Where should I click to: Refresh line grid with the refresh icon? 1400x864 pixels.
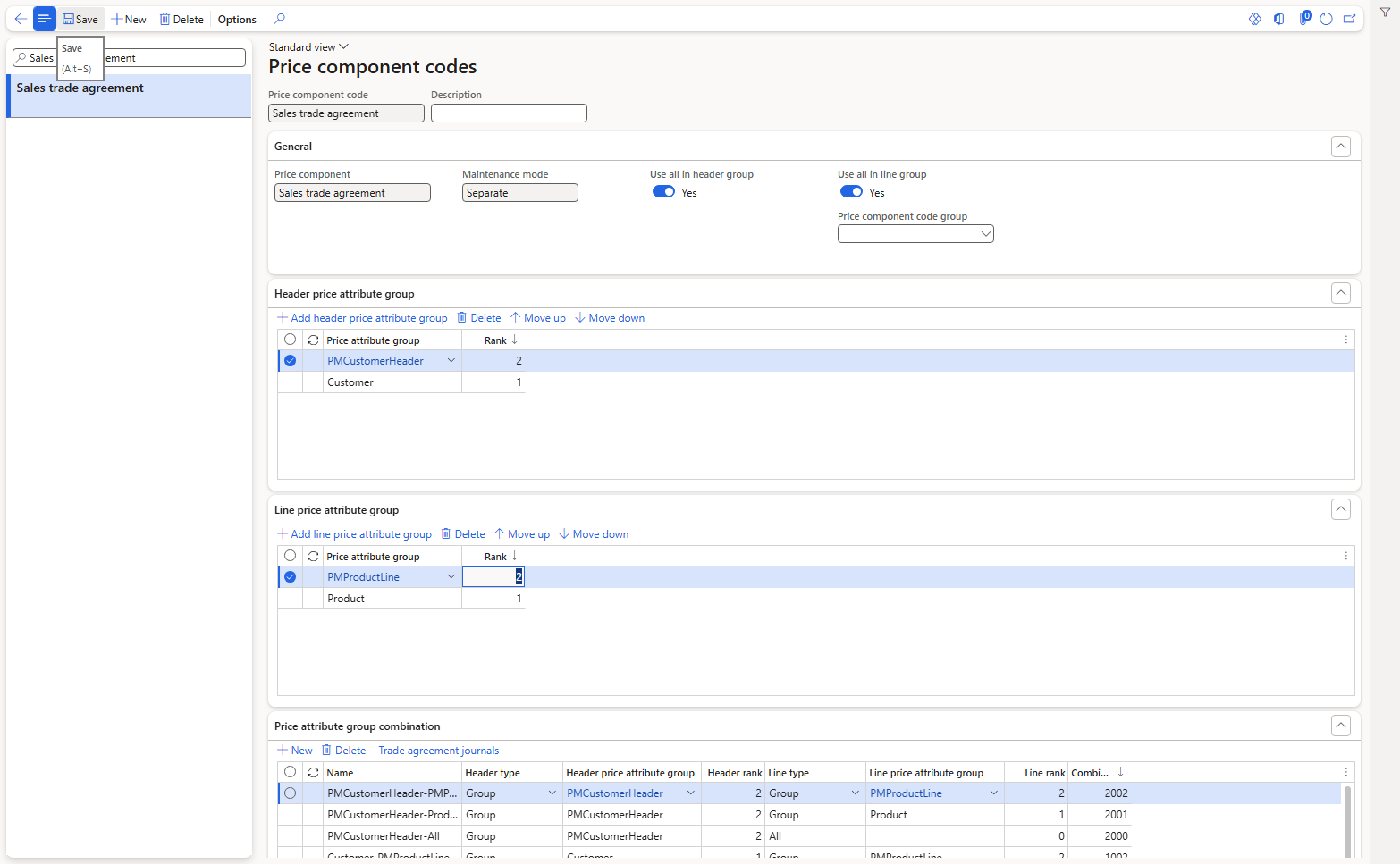tap(313, 557)
